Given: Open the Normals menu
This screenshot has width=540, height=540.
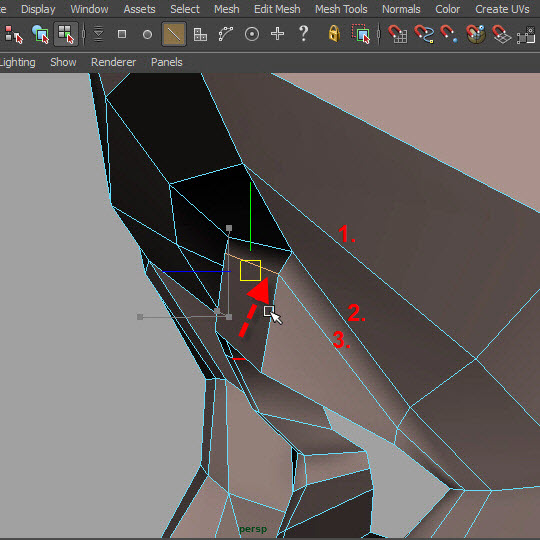Looking at the screenshot, I should pyautogui.click(x=401, y=9).
